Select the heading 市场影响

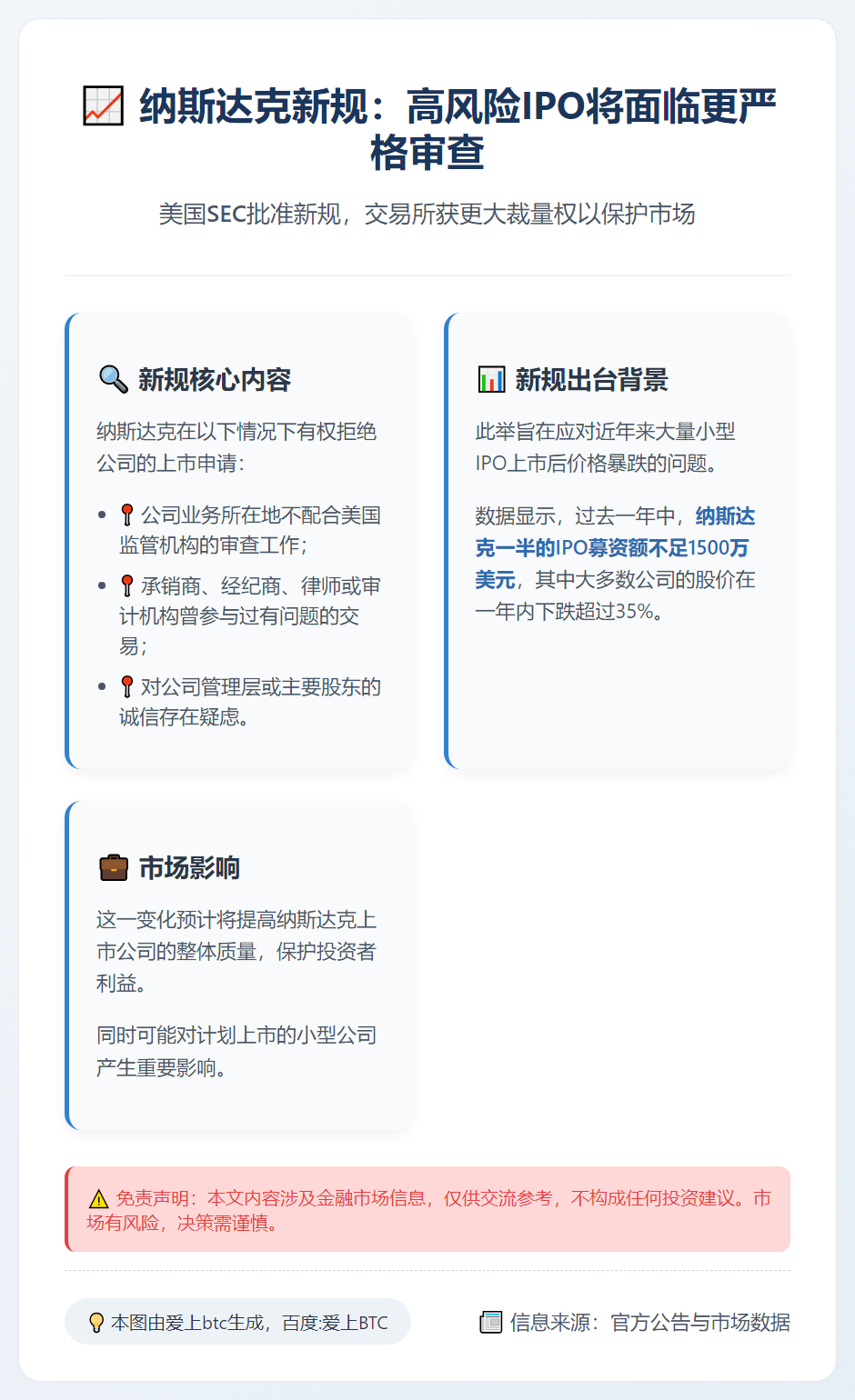point(189,867)
